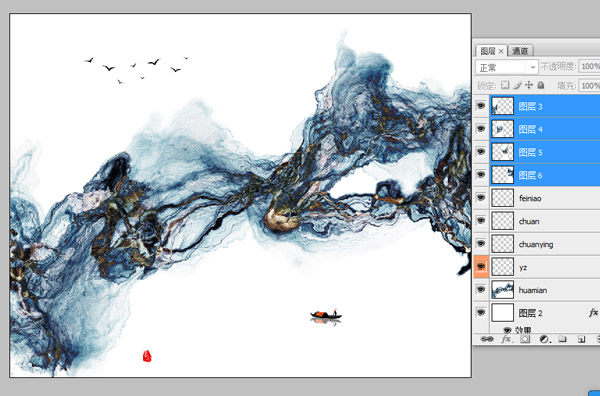Hide the feiniao layer
Viewport: 600px width, 396px height.
coord(481,198)
